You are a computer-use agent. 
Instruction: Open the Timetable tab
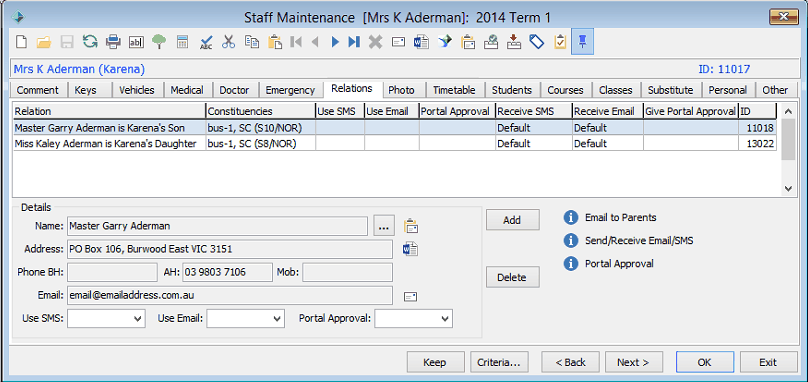[454, 90]
